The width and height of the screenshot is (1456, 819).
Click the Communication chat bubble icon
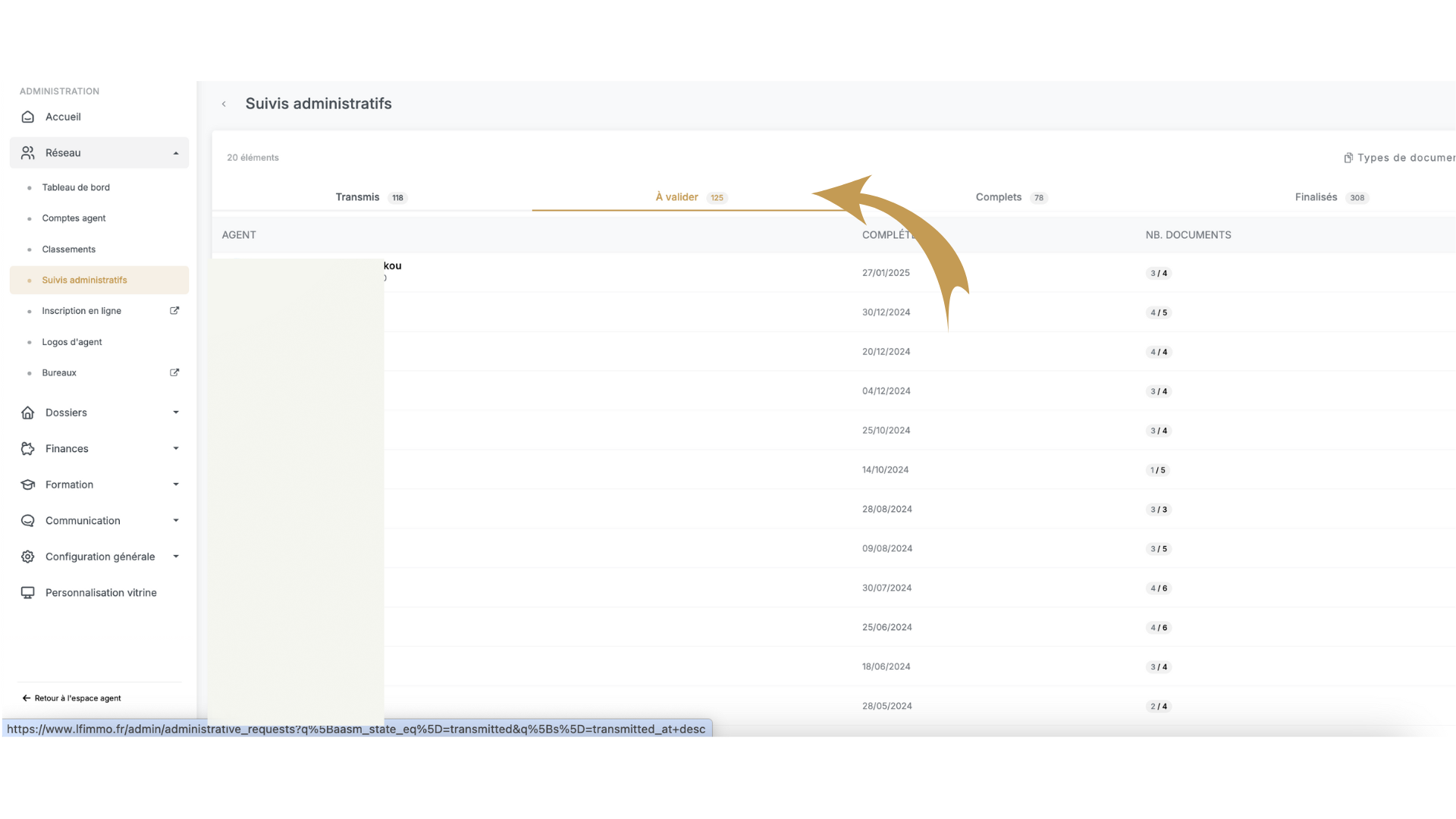(28, 521)
